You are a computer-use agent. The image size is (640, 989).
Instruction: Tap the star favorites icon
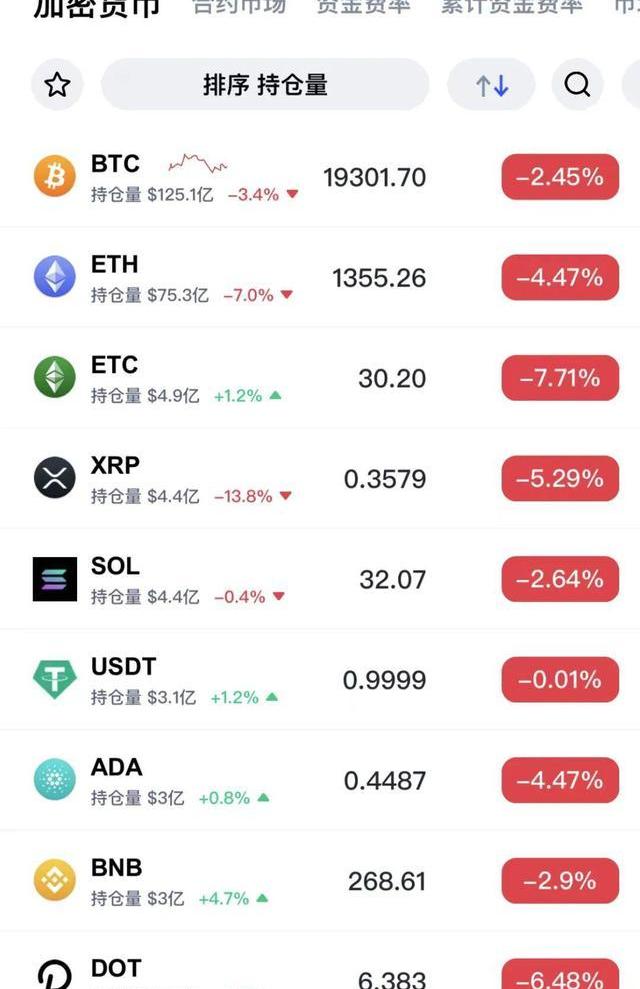pos(57,85)
